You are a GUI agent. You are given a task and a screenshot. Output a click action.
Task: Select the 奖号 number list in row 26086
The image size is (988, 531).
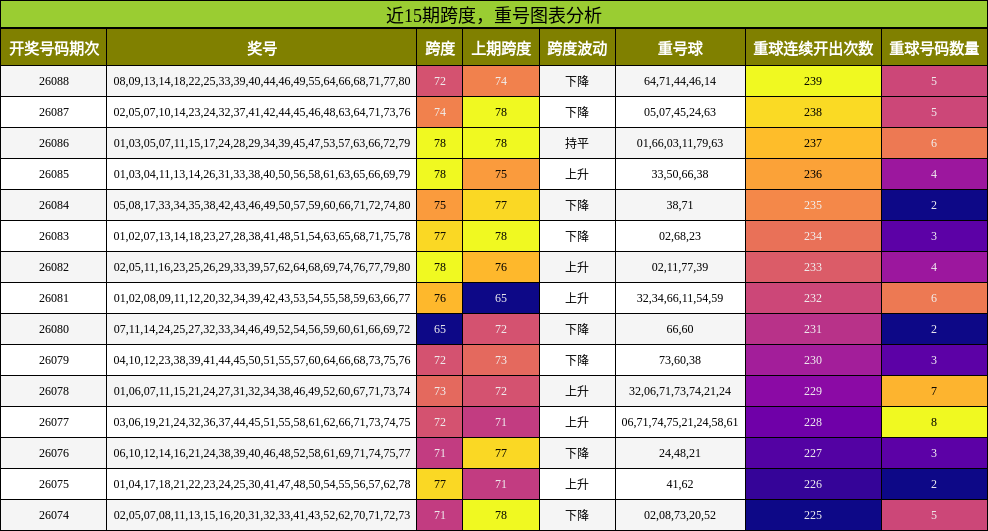tap(261, 143)
